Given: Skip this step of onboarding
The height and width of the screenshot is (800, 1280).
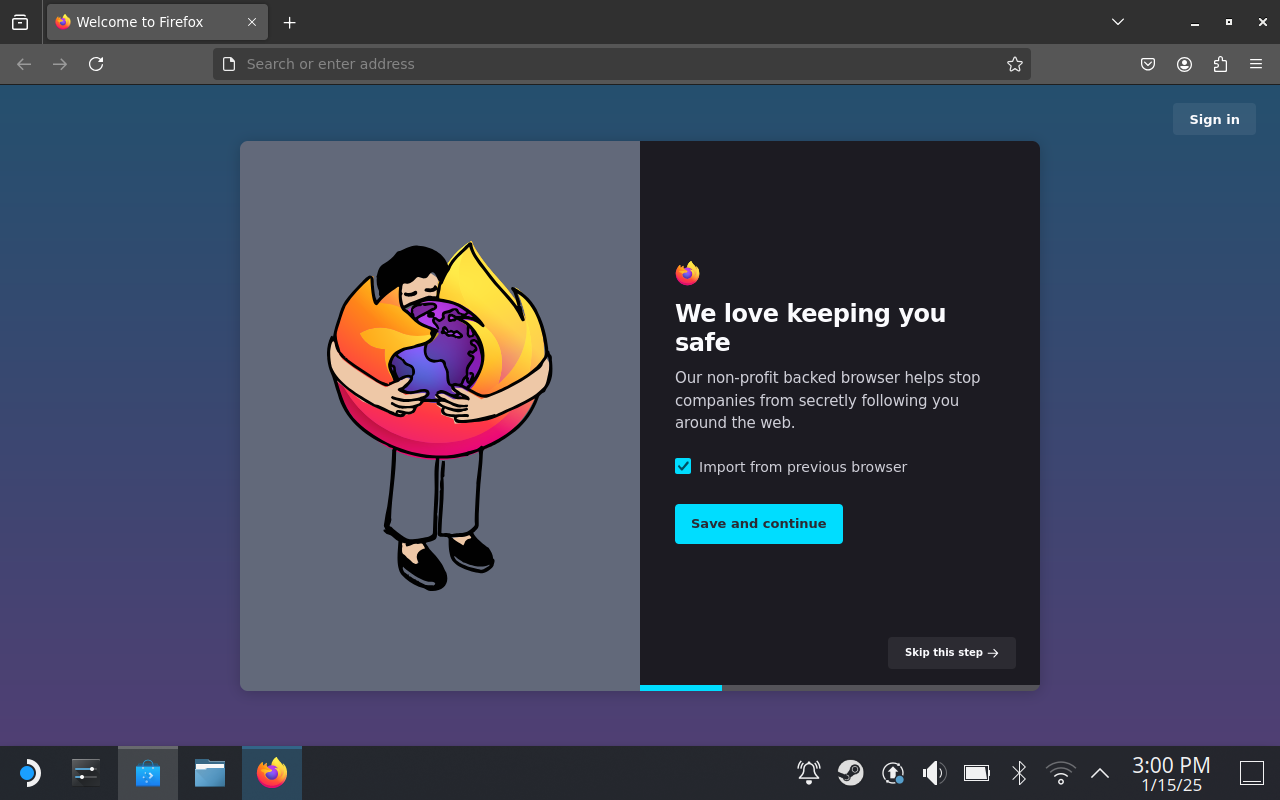Looking at the screenshot, I should [951, 652].
